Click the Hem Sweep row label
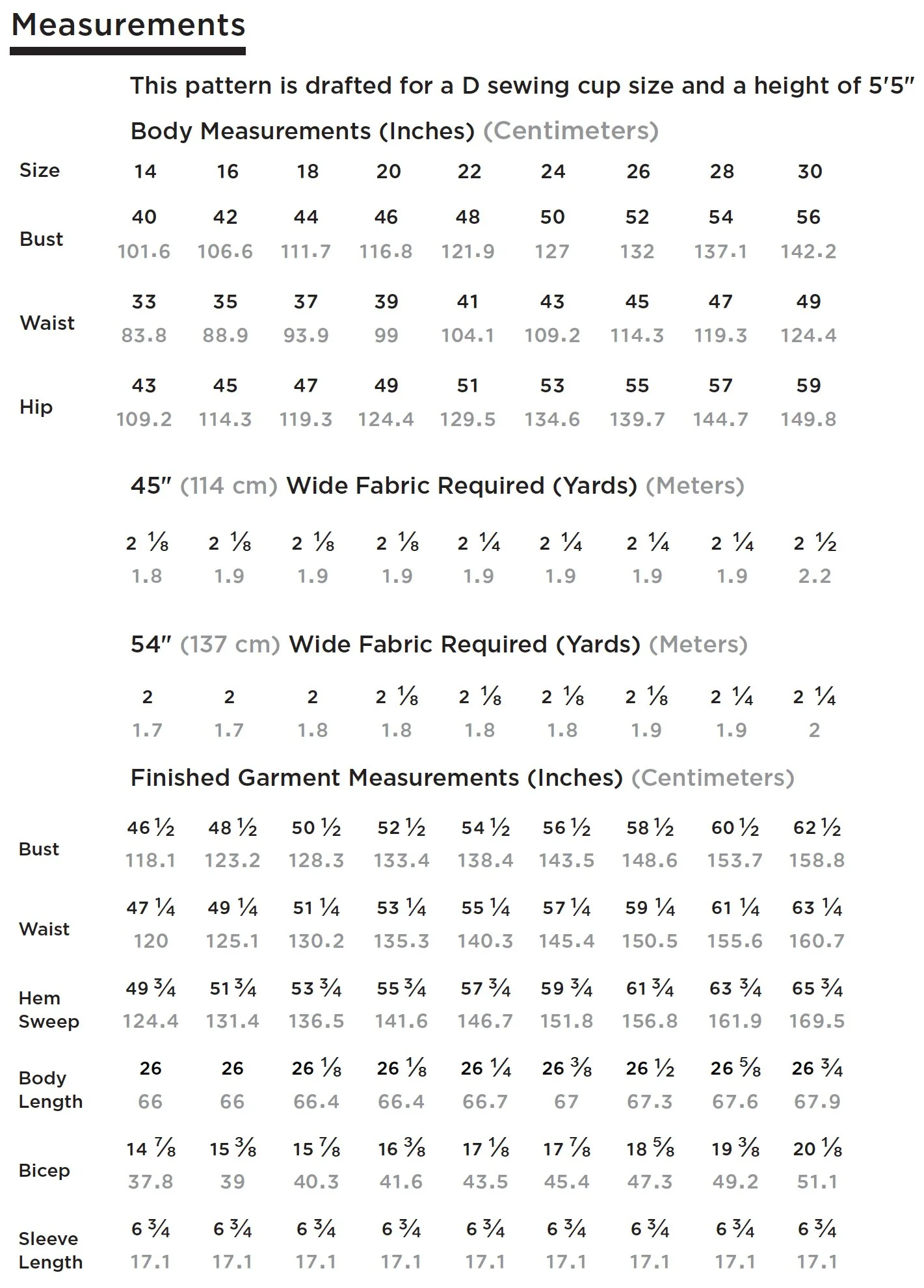The image size is (924, 1288). 49,1010
